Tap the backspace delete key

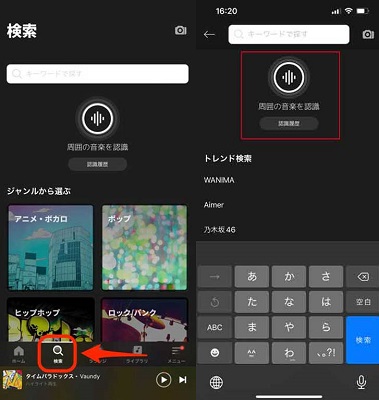point(363,276)
